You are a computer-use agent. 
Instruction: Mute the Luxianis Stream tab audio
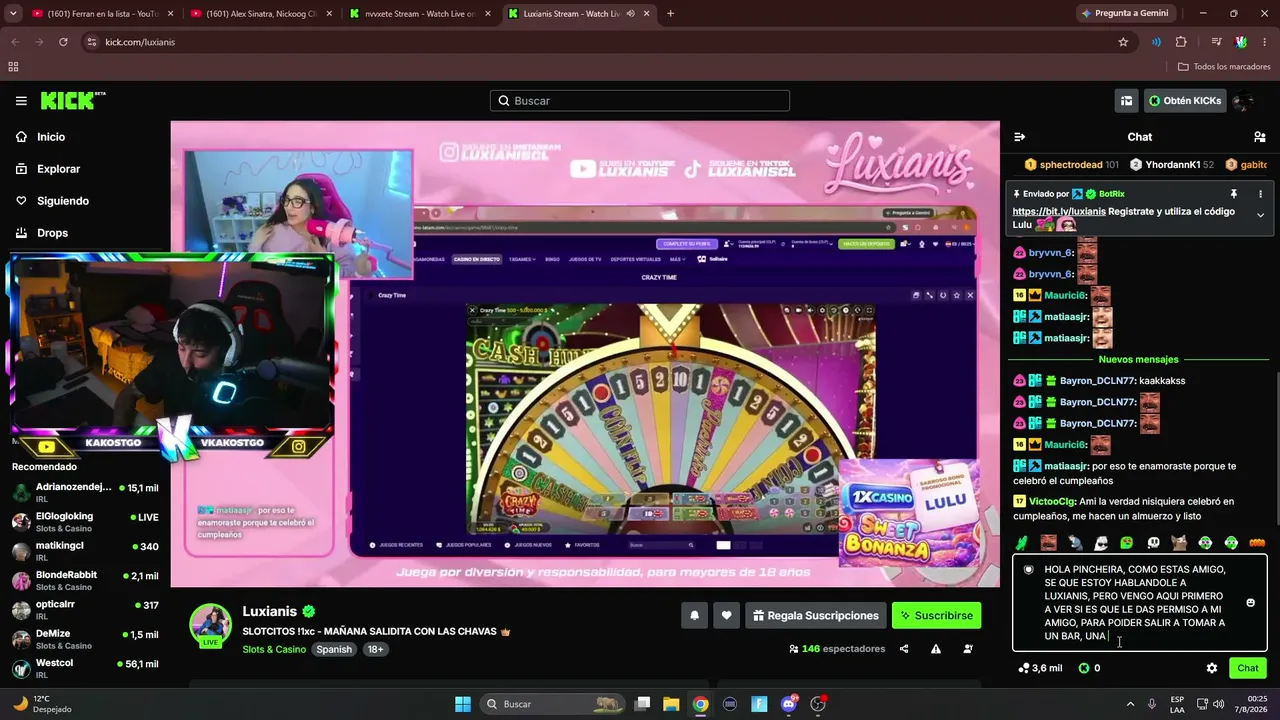click(x=630, y=14)
